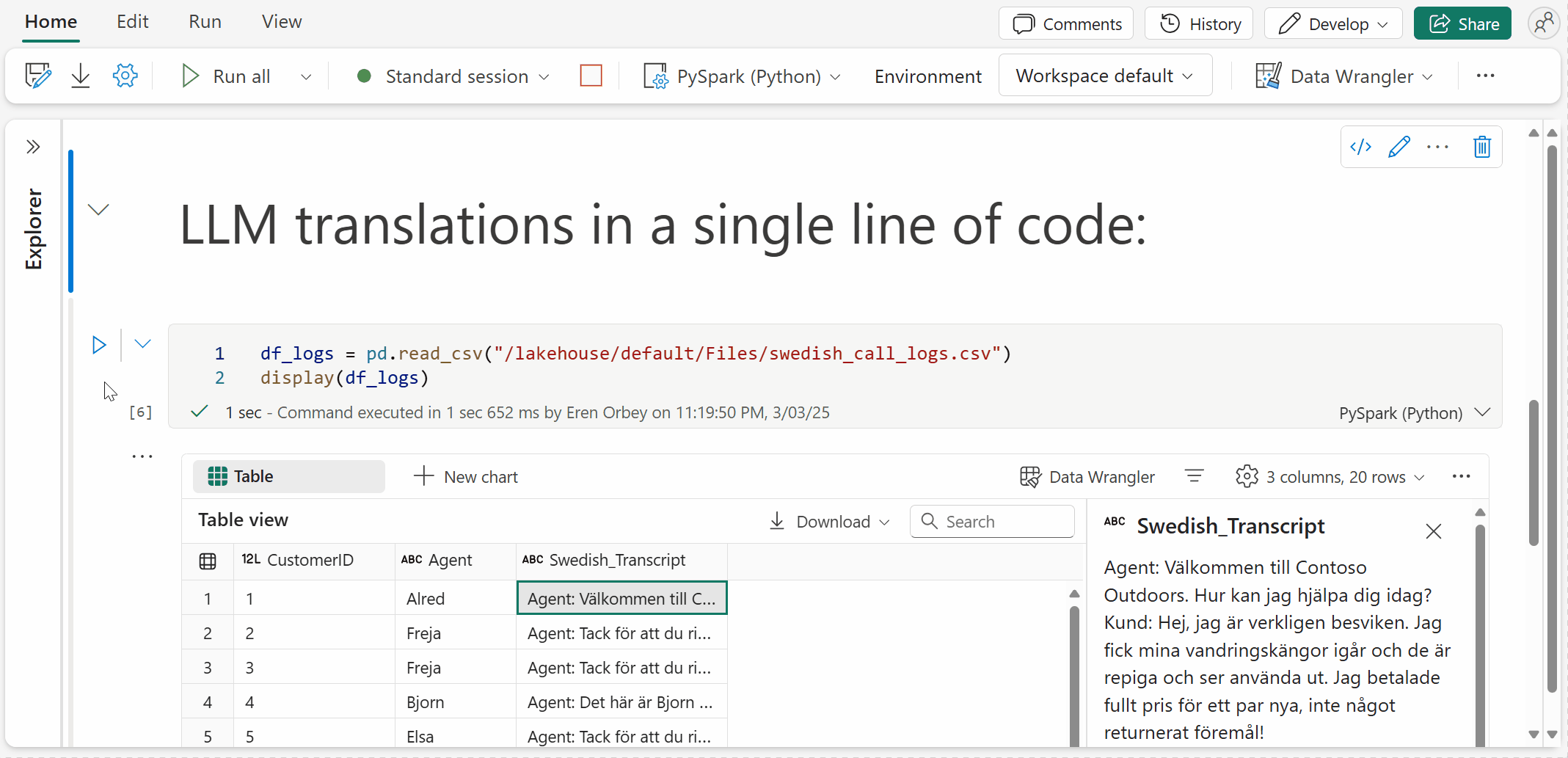Image resolution: width=1568 pixels, height=758 pixels.
Task: Open Run all dropdown arrow
Action: tap(306, 76)
